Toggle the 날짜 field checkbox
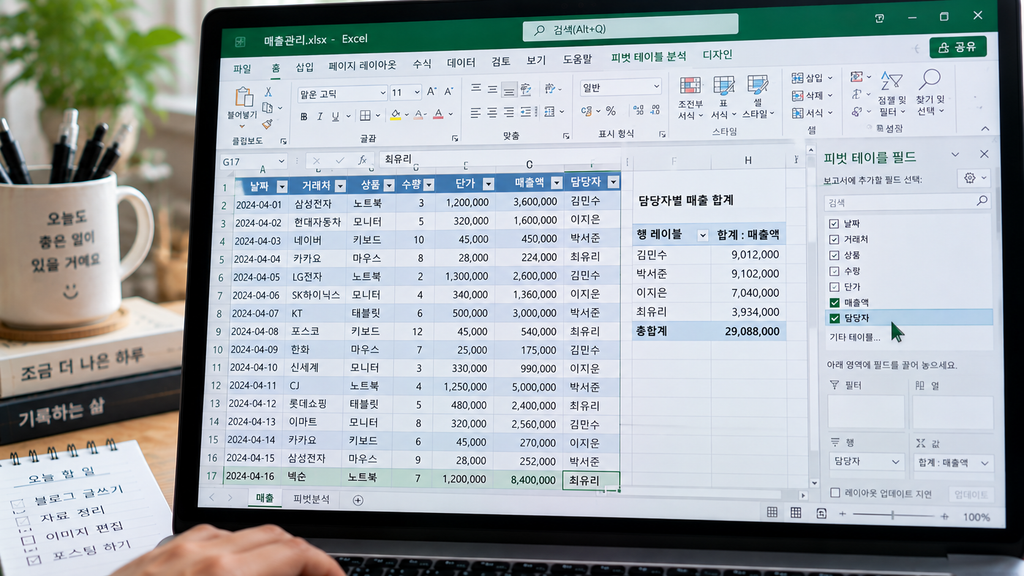 point(834,223)
